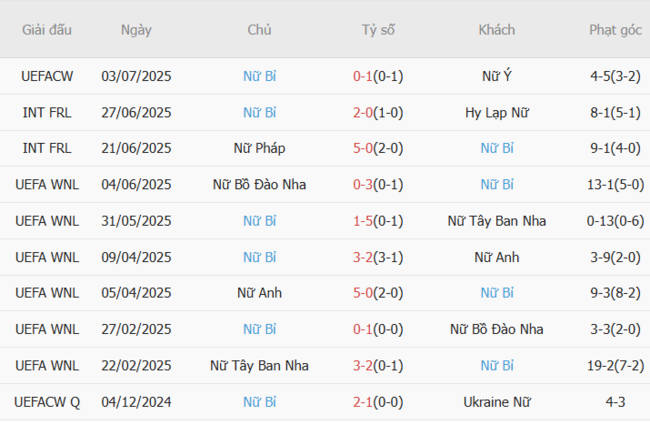Open Nữ Bỉ link in 03/07/2025 row
This screenshot has height=425, width=650.
click(260, 76)
